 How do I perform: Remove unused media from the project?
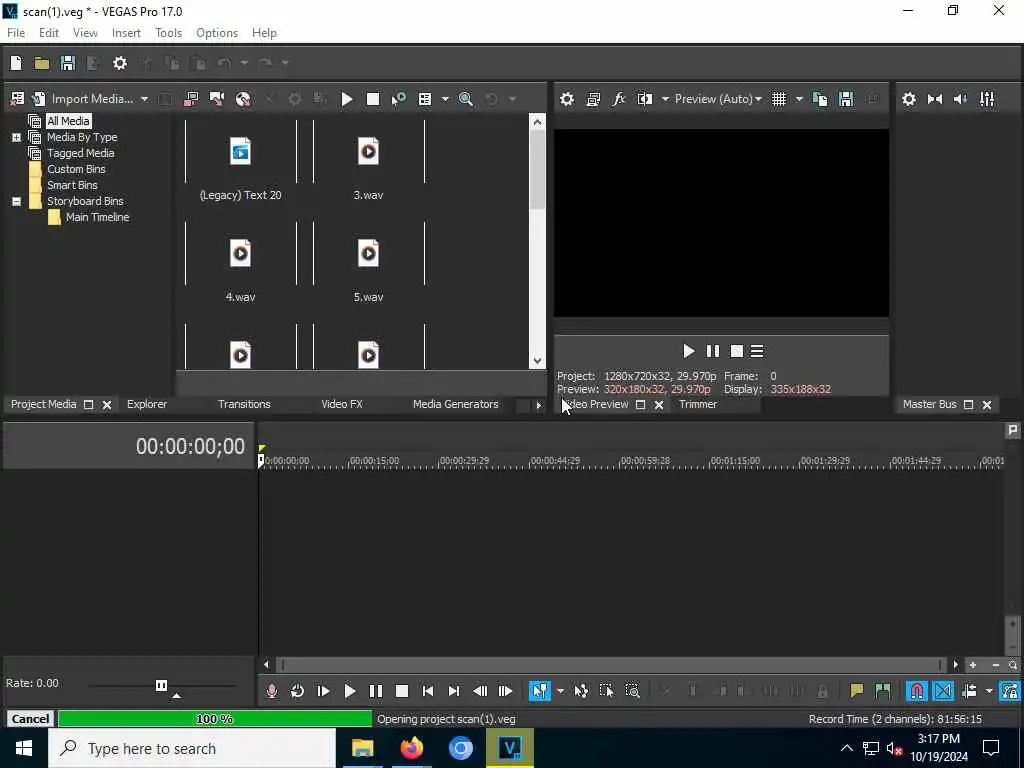coord(18,99)
